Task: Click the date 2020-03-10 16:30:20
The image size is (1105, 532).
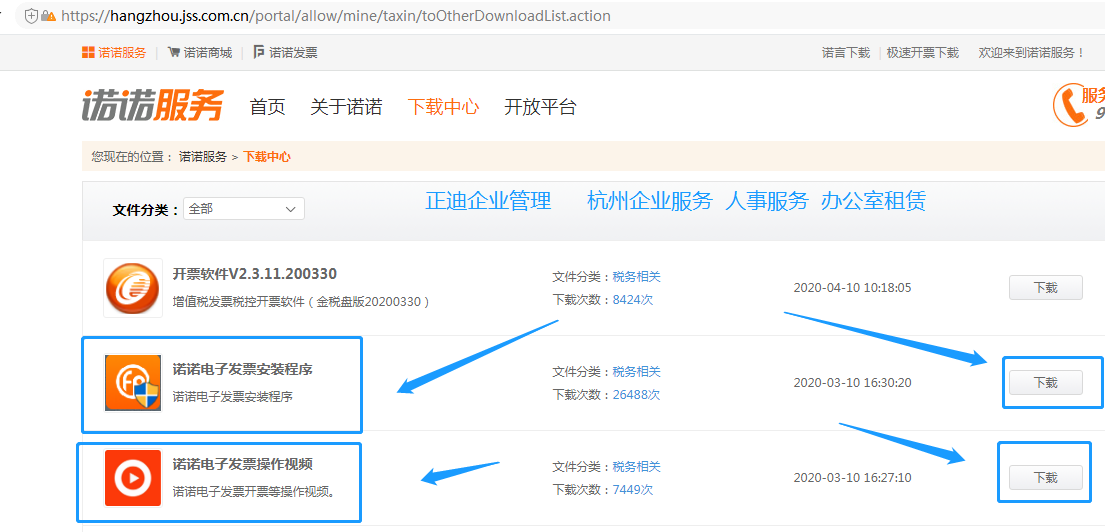Action: (853, 383)
